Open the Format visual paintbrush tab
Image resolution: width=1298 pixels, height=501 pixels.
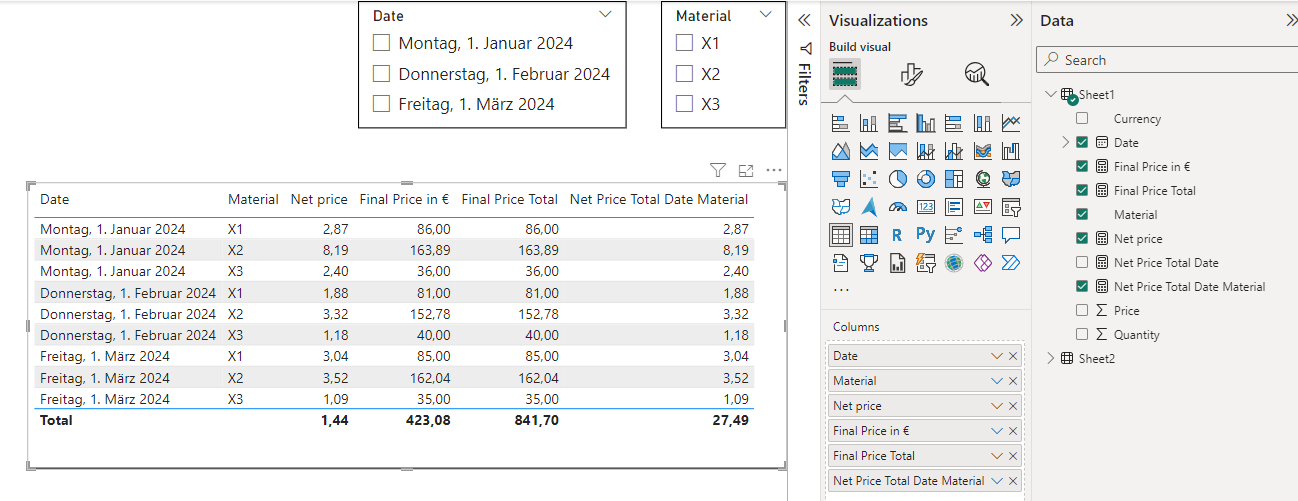pyautogui.click(x=911, y=74)
